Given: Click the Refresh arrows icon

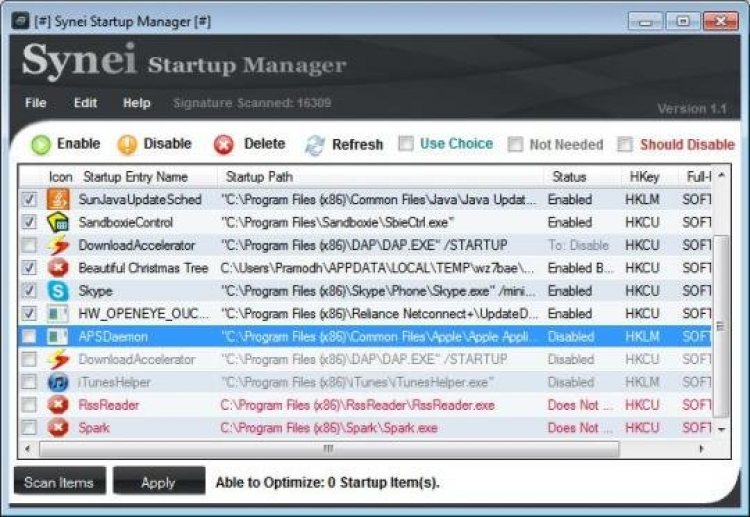Looking at the screenshot, I should point(315,145).
